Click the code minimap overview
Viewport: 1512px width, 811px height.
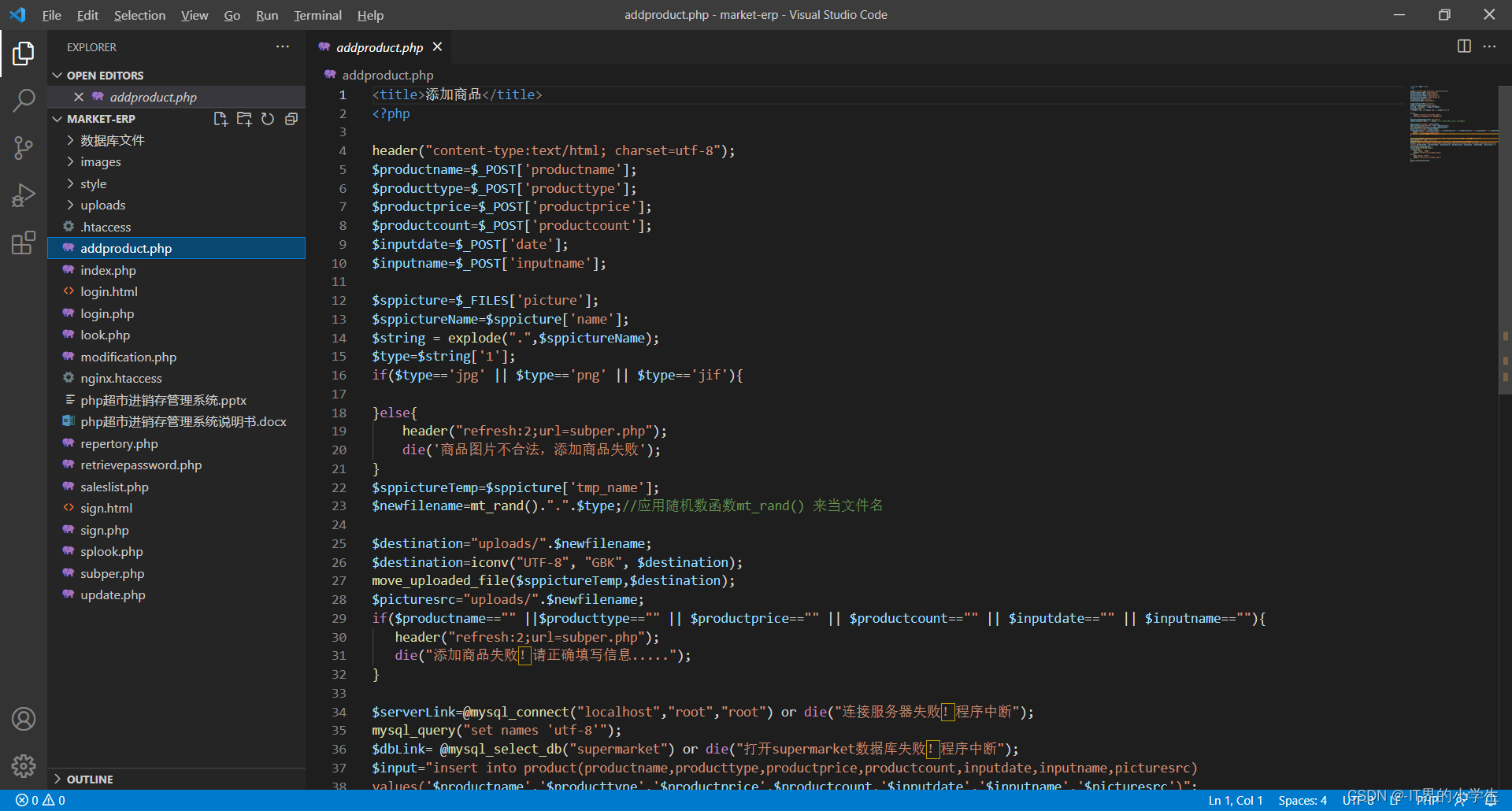[1452, 124]
